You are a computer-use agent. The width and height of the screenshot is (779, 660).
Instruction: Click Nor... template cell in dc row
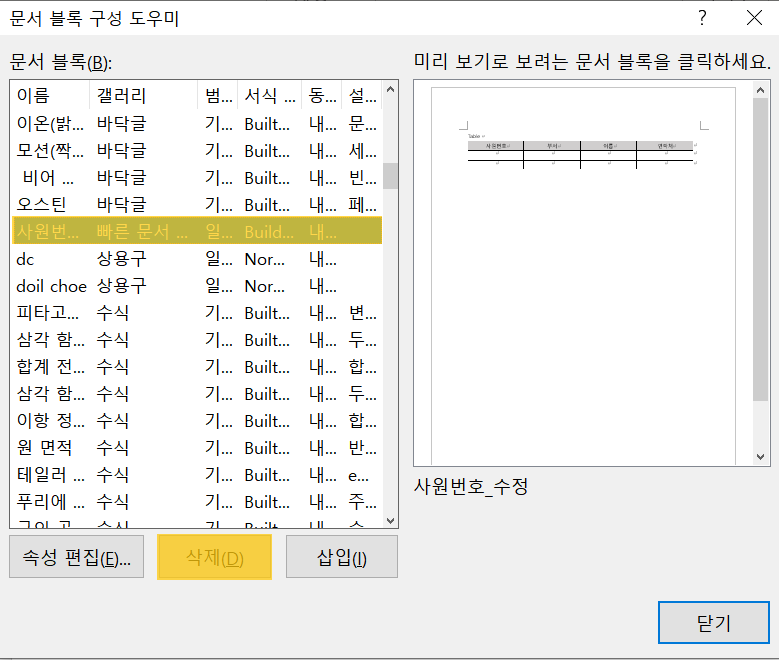(265, 259)
